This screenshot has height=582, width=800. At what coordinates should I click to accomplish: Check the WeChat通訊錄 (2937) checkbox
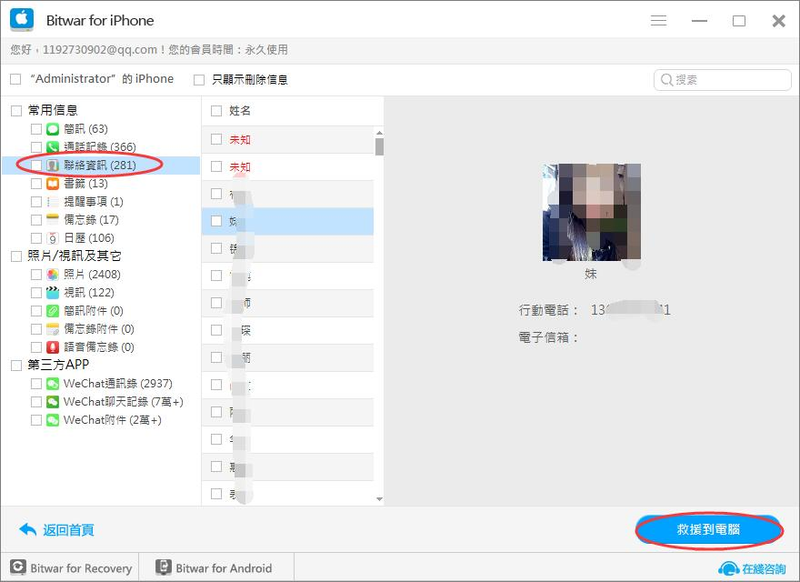click(x=36, y=384)
